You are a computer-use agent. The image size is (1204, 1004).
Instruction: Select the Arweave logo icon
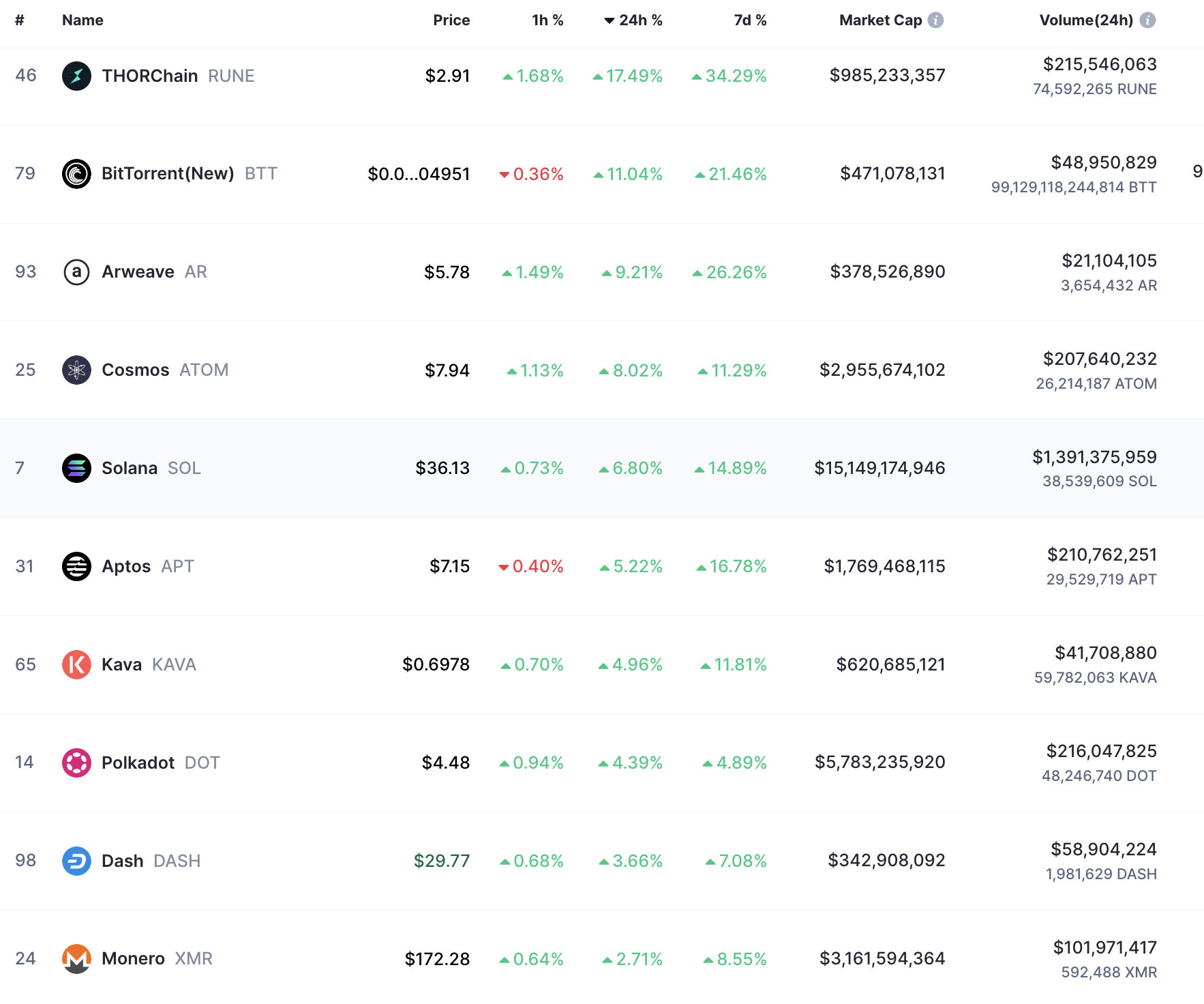[76, 272]
